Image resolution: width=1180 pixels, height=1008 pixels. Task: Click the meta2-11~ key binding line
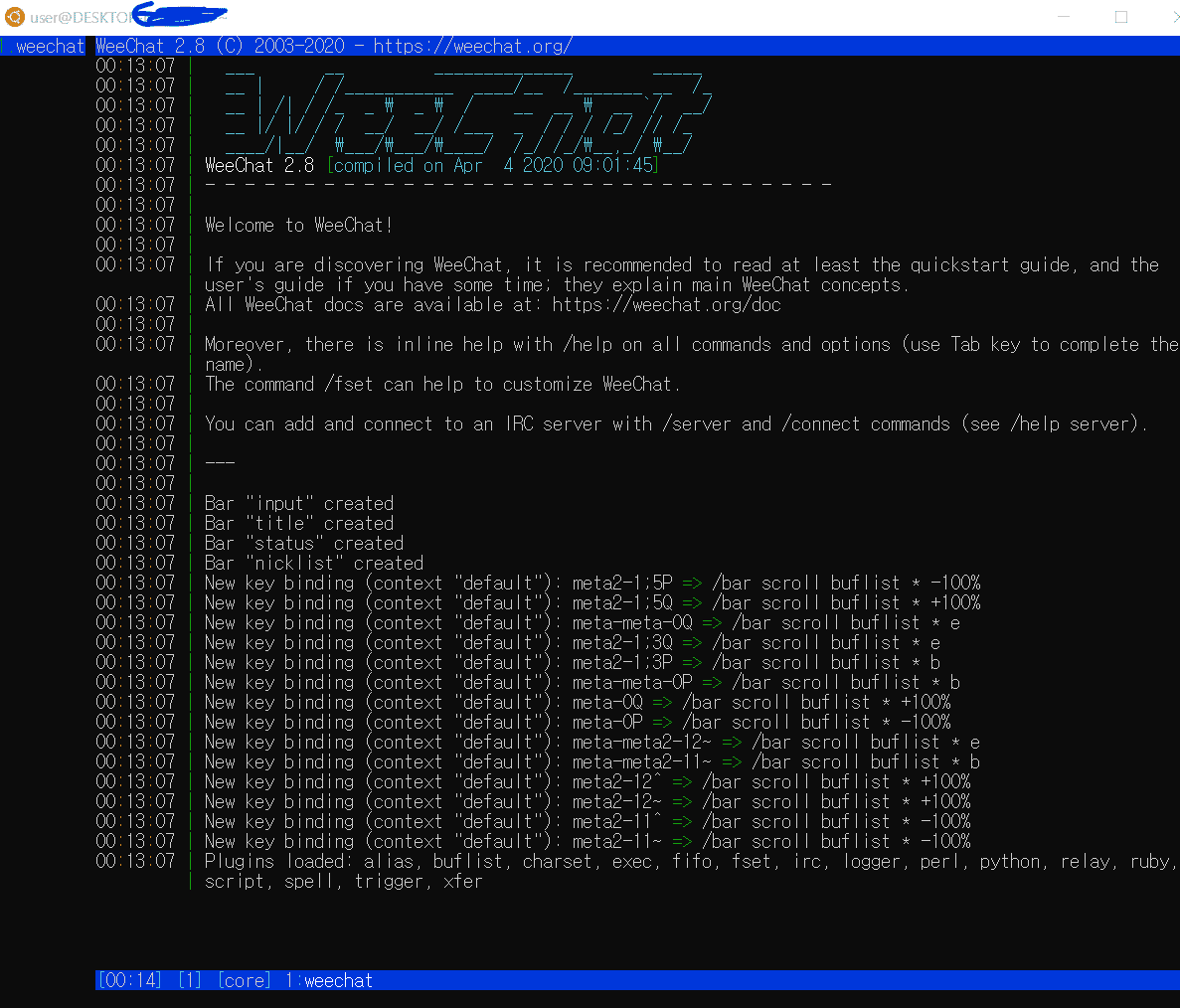coord(588,842)
